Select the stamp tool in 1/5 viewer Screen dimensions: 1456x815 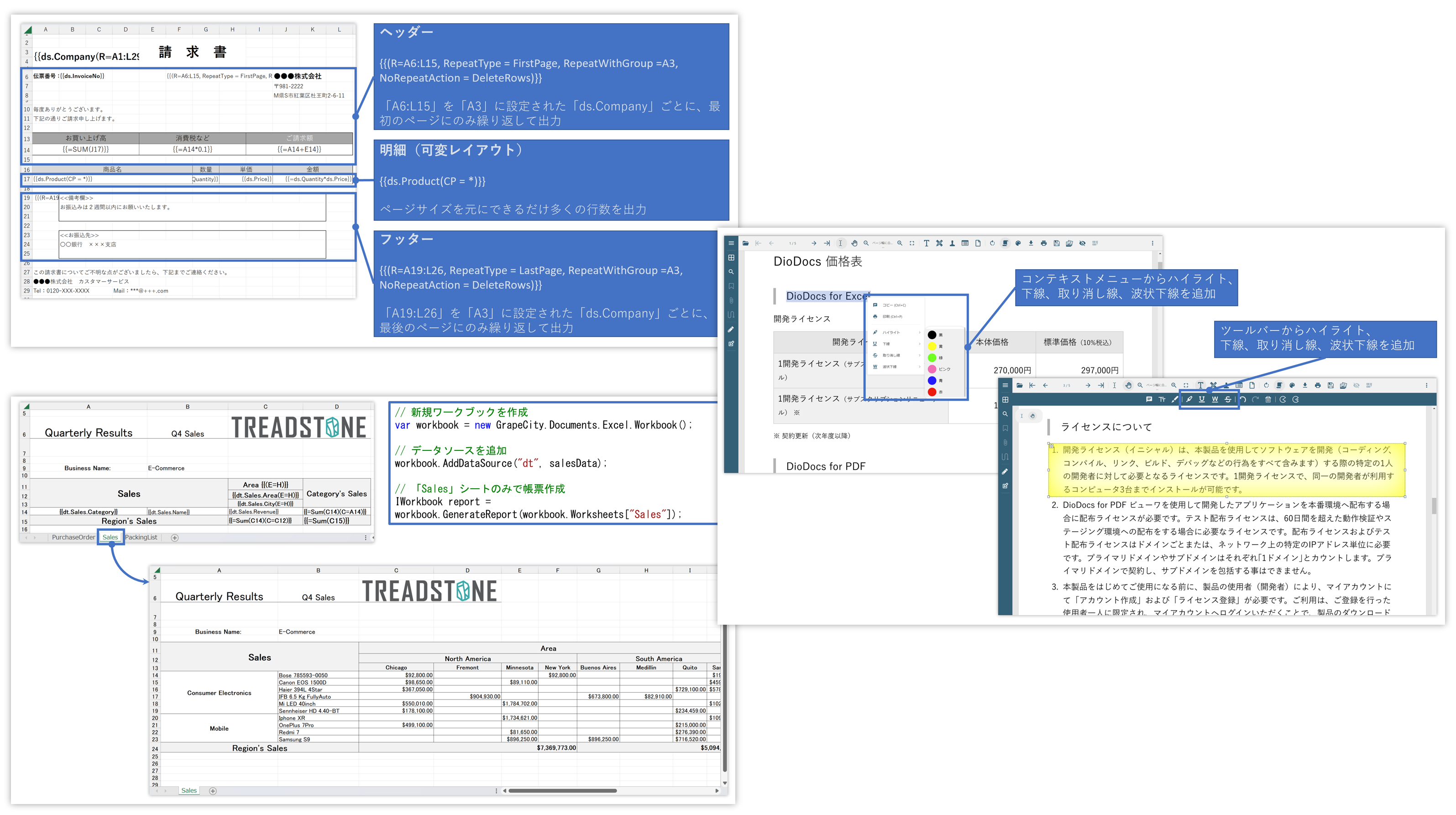click(952, 244)
